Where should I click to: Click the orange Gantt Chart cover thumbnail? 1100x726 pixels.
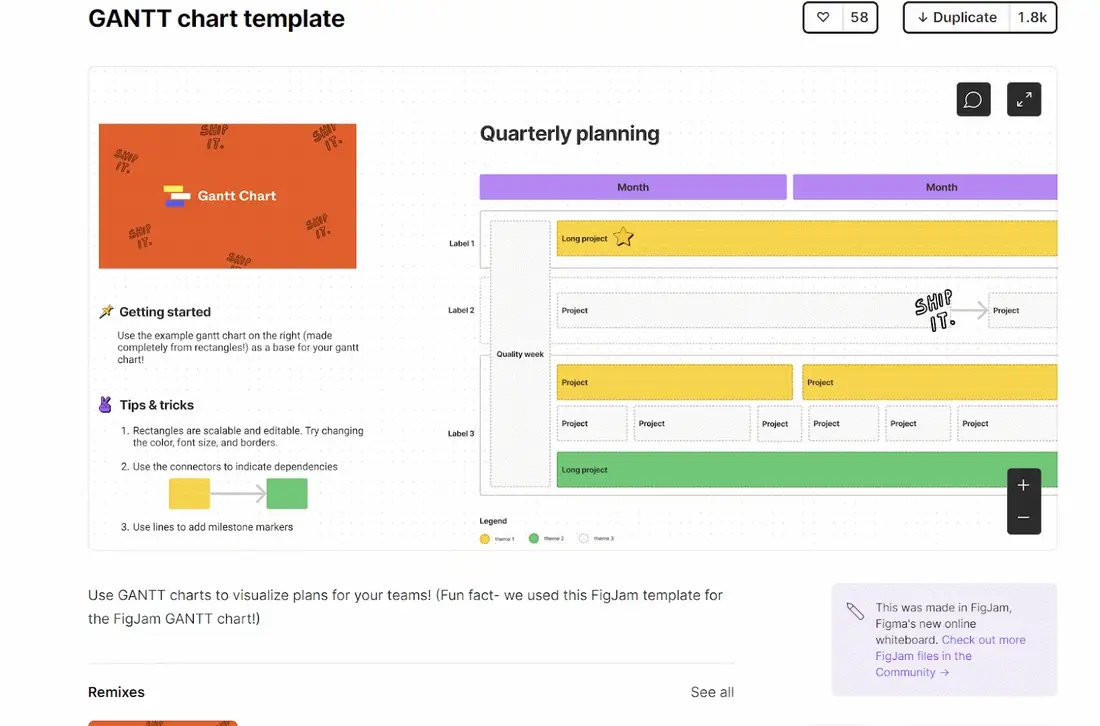(x=227, y=196)
